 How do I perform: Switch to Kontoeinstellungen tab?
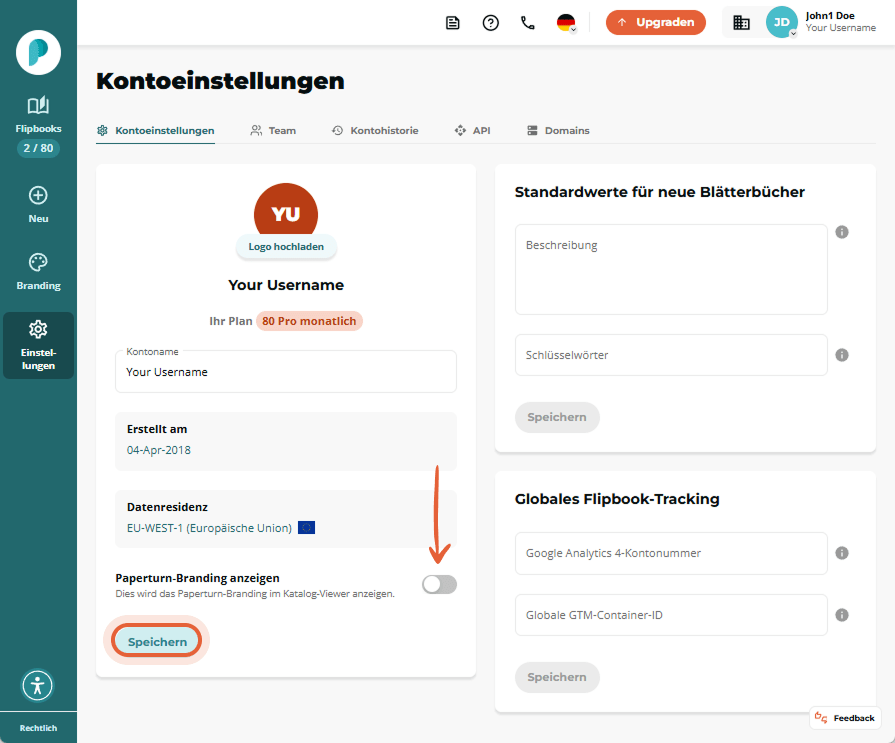click(x=156, y=131)
